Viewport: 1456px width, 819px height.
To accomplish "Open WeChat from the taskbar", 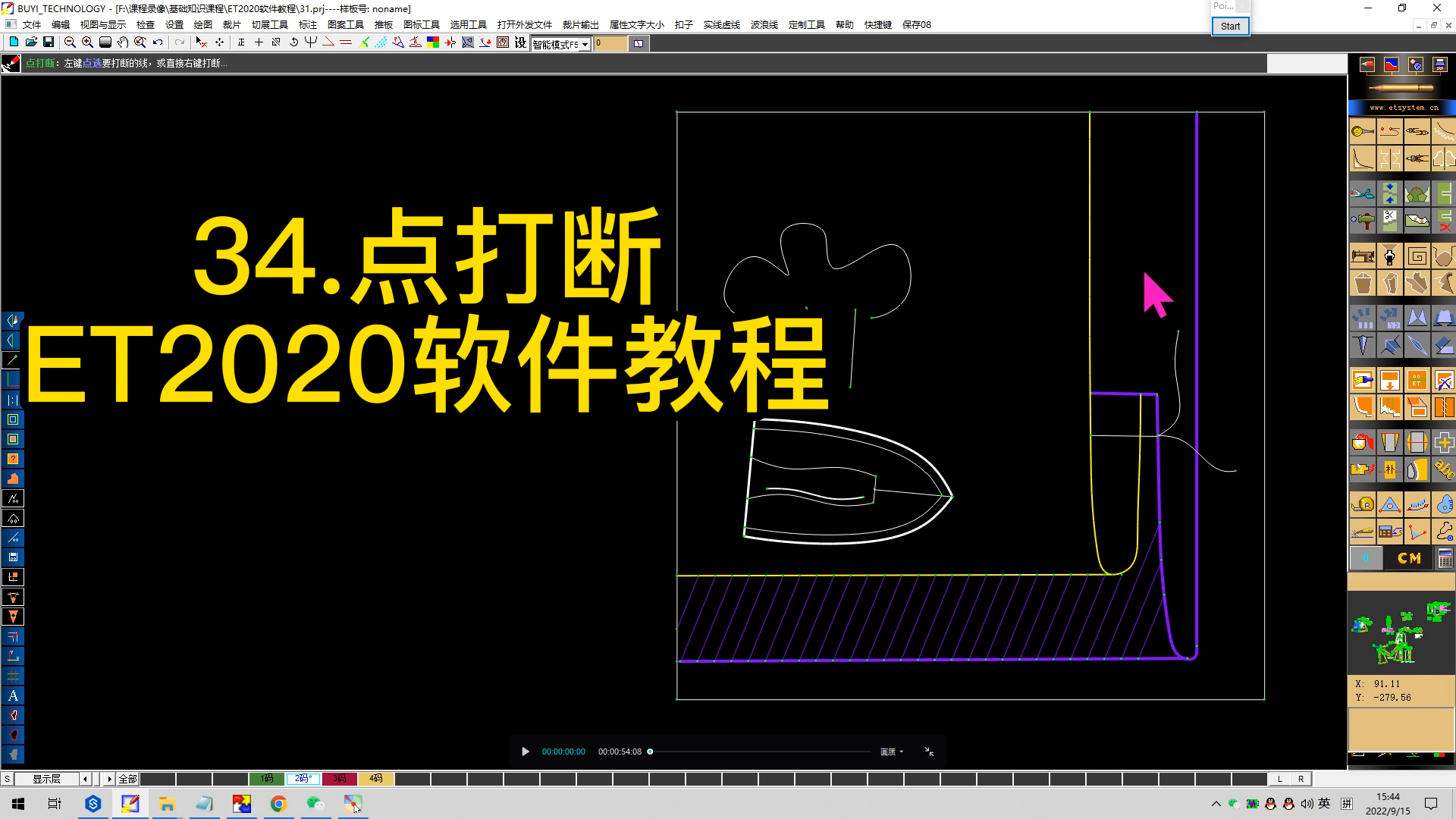I will click(315, 804).
